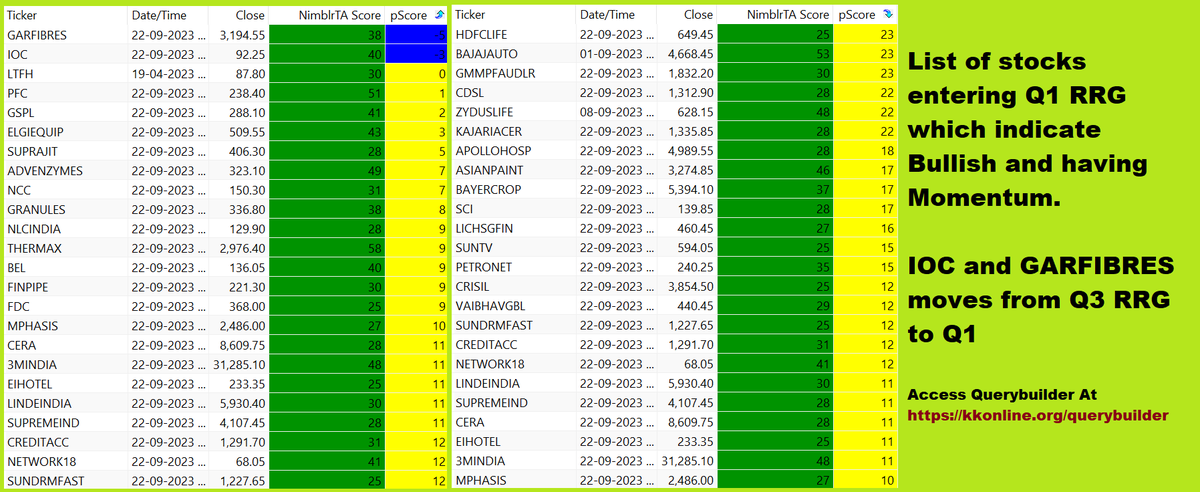Viewport: 1200px width, 492px height.
Task: Select the HDFCLIFE ticker
Action: (482, 34)
